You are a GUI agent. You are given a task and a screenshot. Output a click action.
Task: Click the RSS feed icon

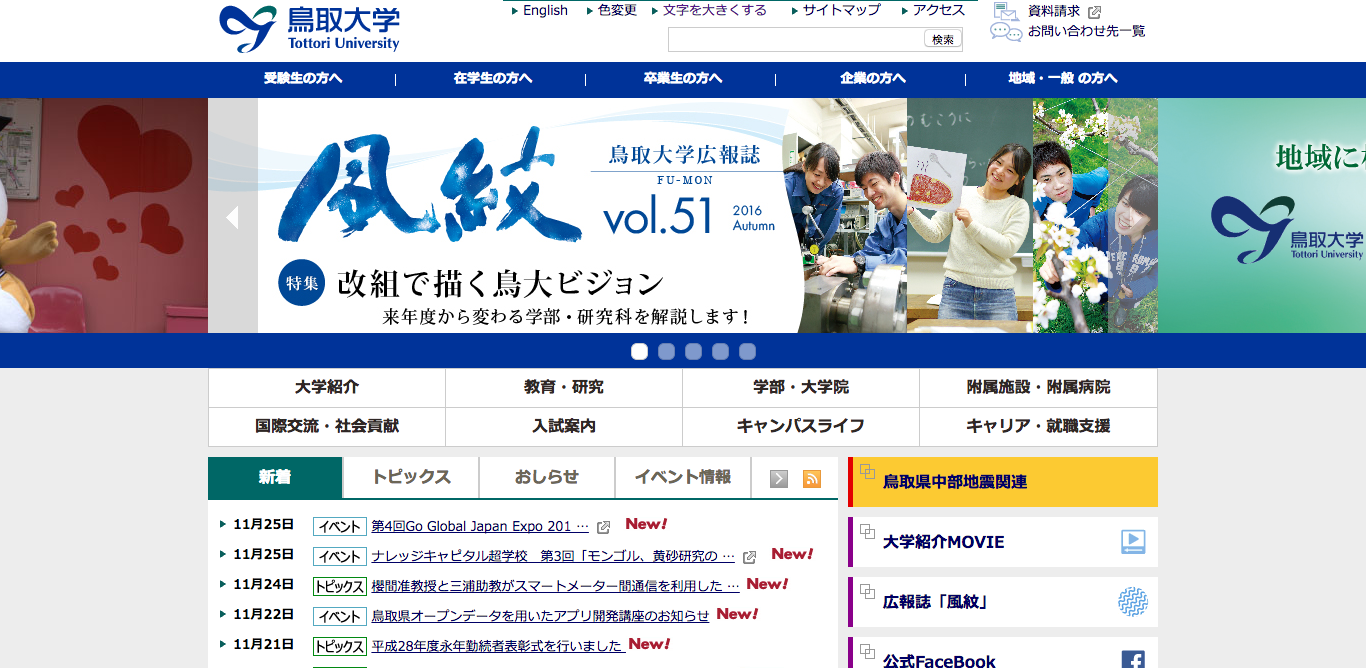click(812, 479)
